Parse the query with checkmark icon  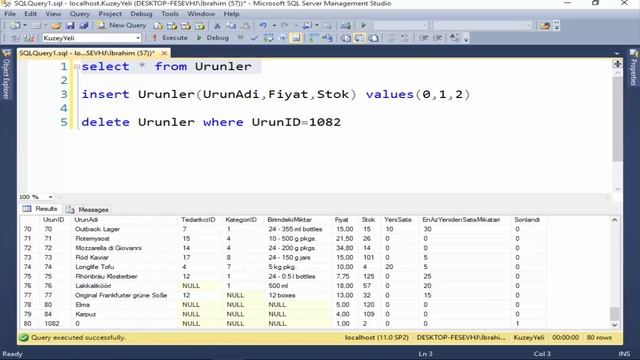tap(254, 38)
